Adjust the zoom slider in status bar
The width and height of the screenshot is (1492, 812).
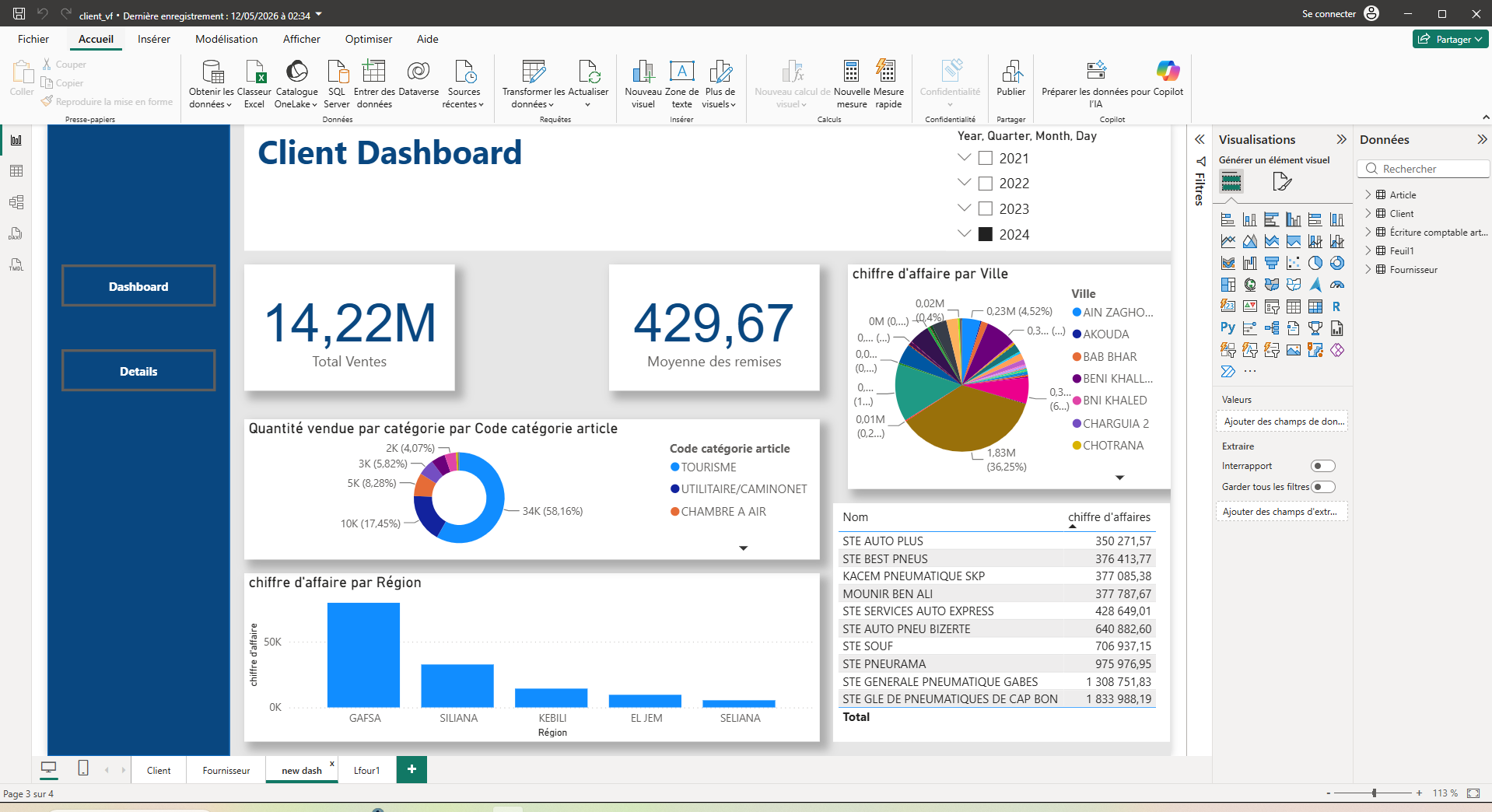pyautogui.click(x=1375, y=793)
